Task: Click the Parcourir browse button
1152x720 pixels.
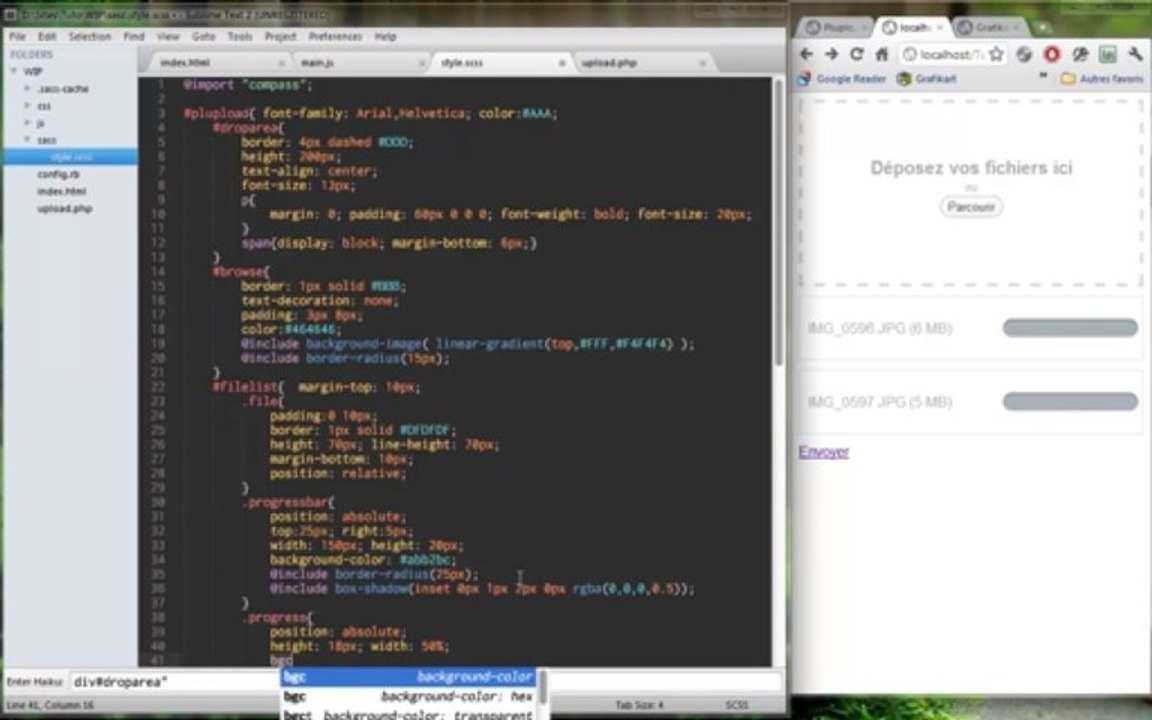Action: 971,207
